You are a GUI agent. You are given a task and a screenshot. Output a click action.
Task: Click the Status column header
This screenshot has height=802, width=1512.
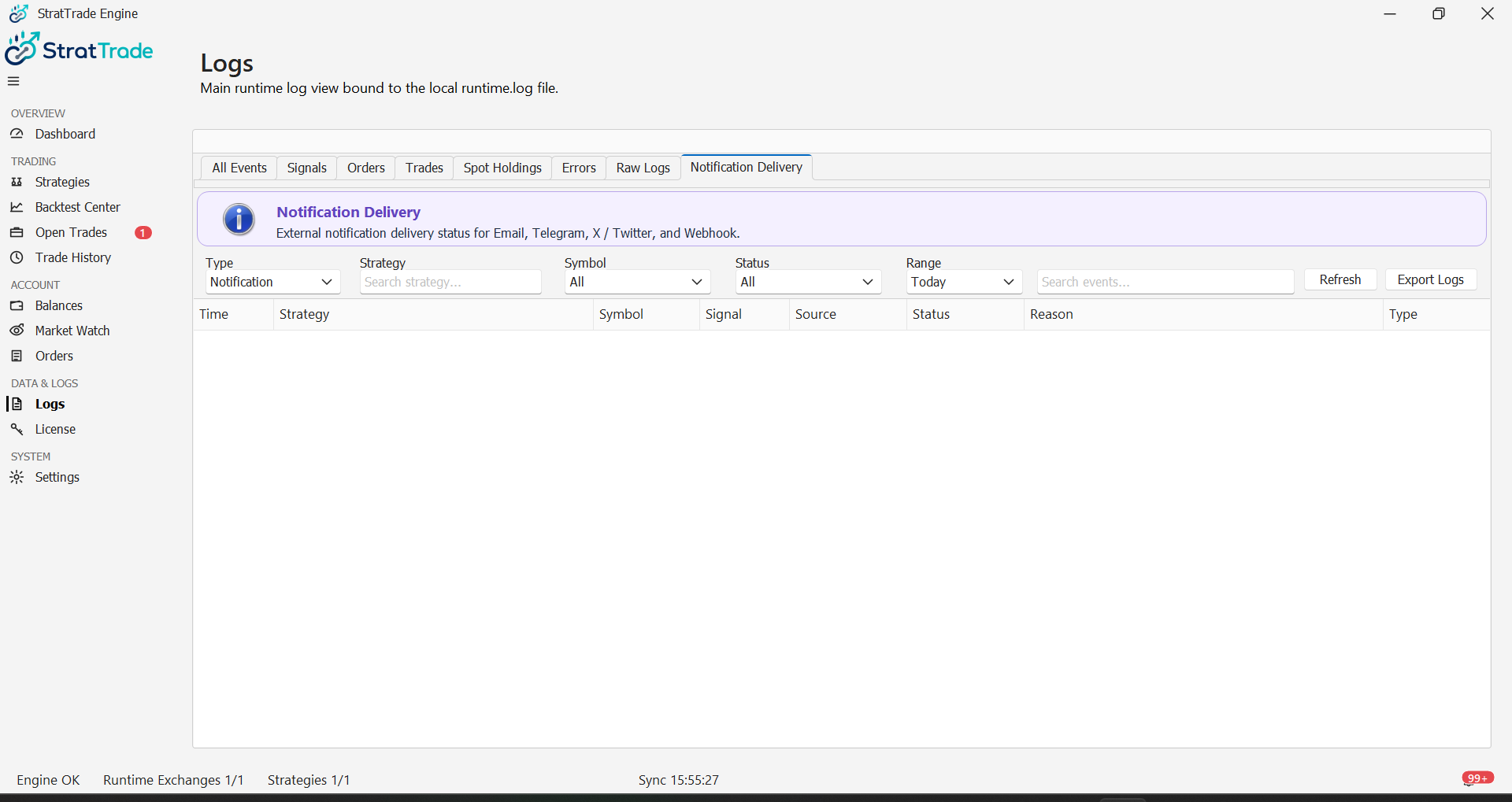(x=965, y=314)
